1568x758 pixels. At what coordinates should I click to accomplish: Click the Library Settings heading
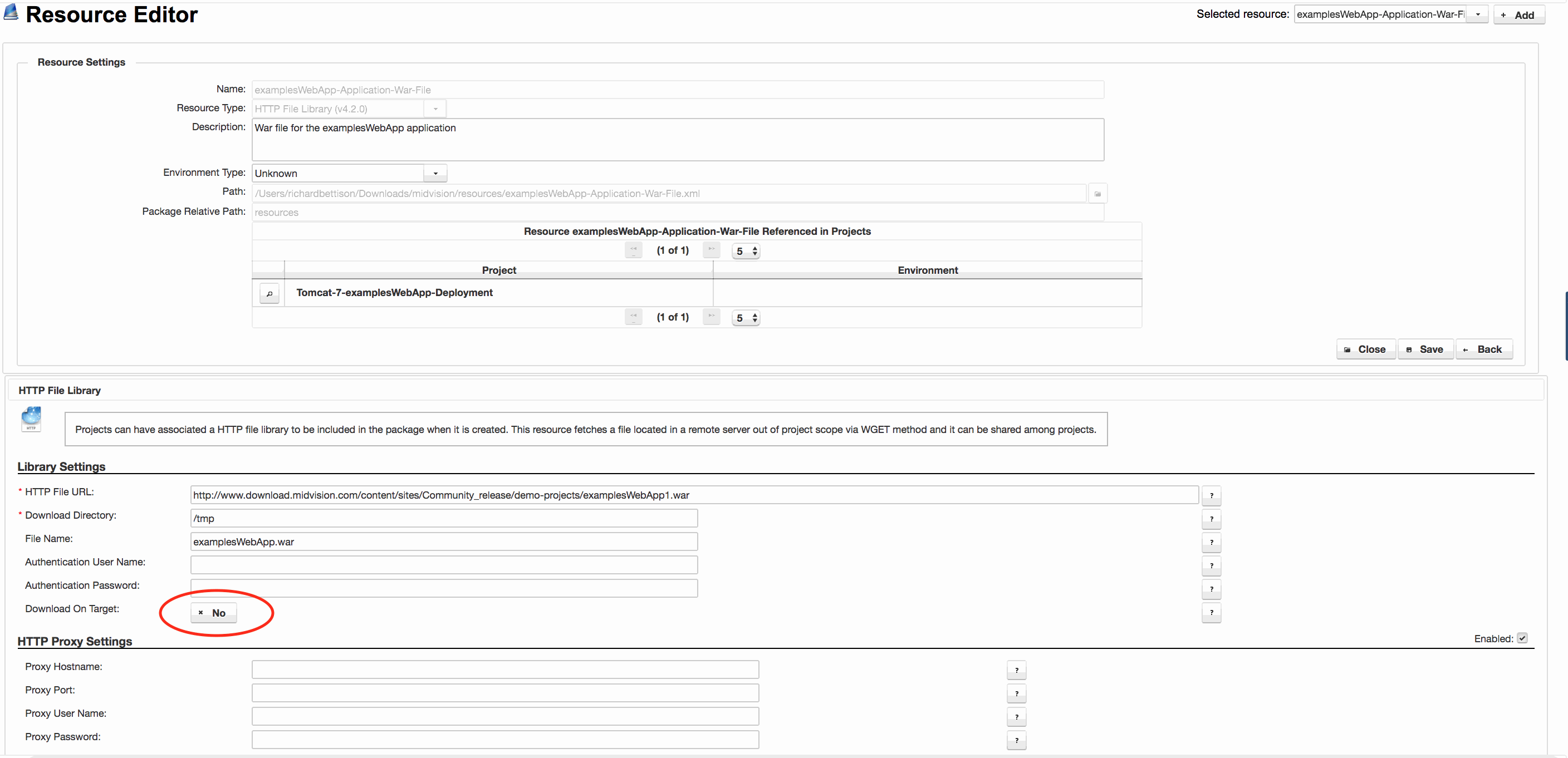click(61, 466)
